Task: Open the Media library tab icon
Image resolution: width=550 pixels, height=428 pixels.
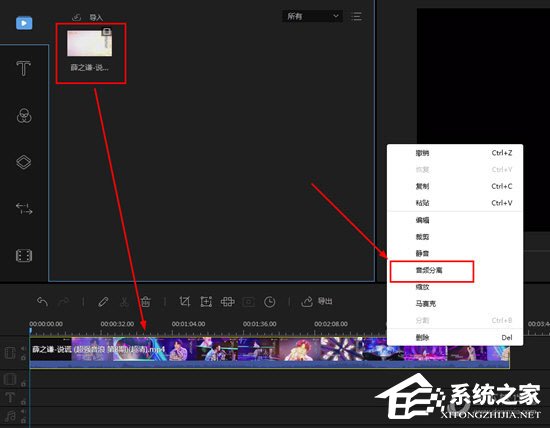Action: click(x=24, y=23)
